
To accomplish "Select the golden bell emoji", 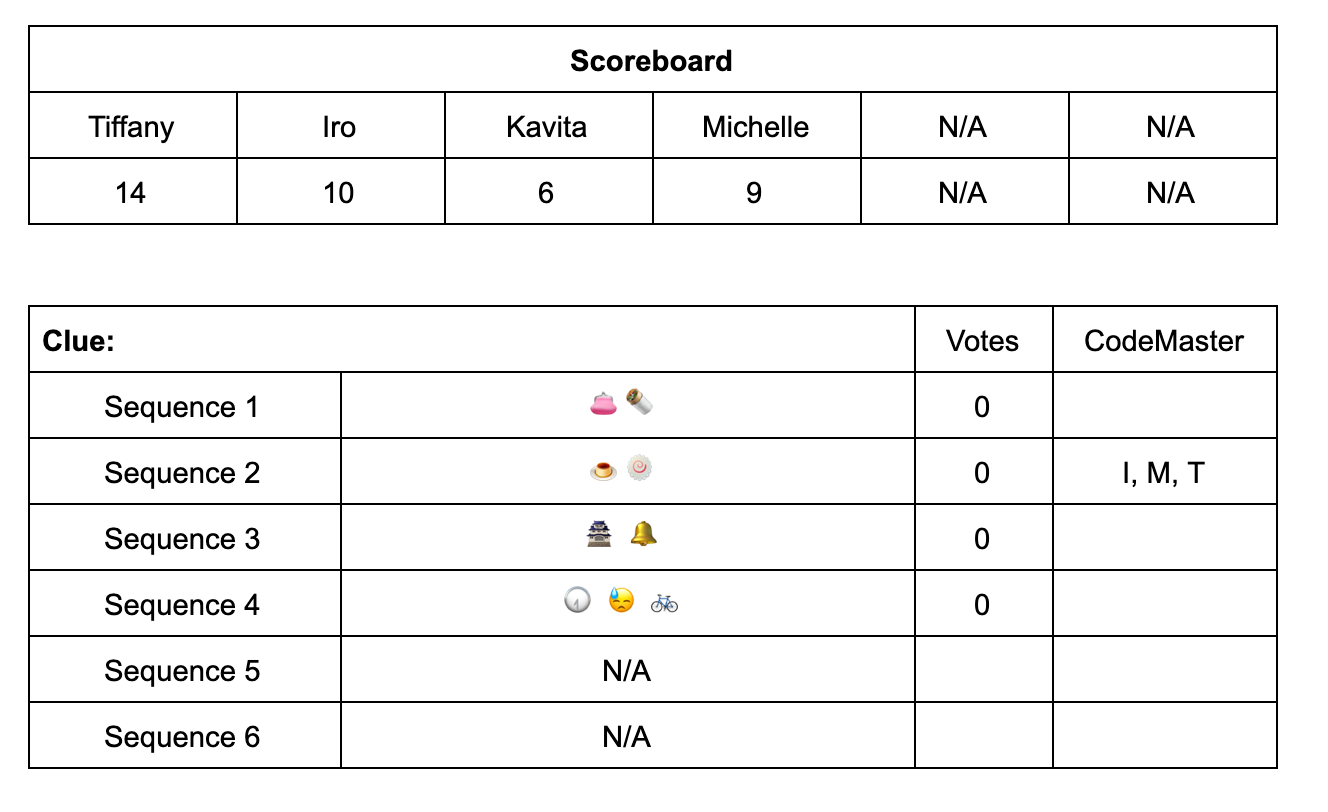I will [x=644, y=535].
